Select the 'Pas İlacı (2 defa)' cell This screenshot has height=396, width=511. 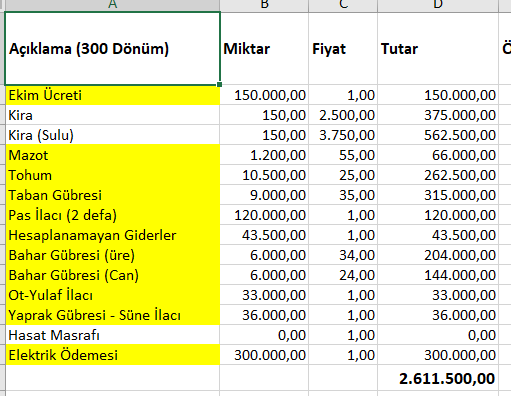pyautogui.click(x=113, y=215)
